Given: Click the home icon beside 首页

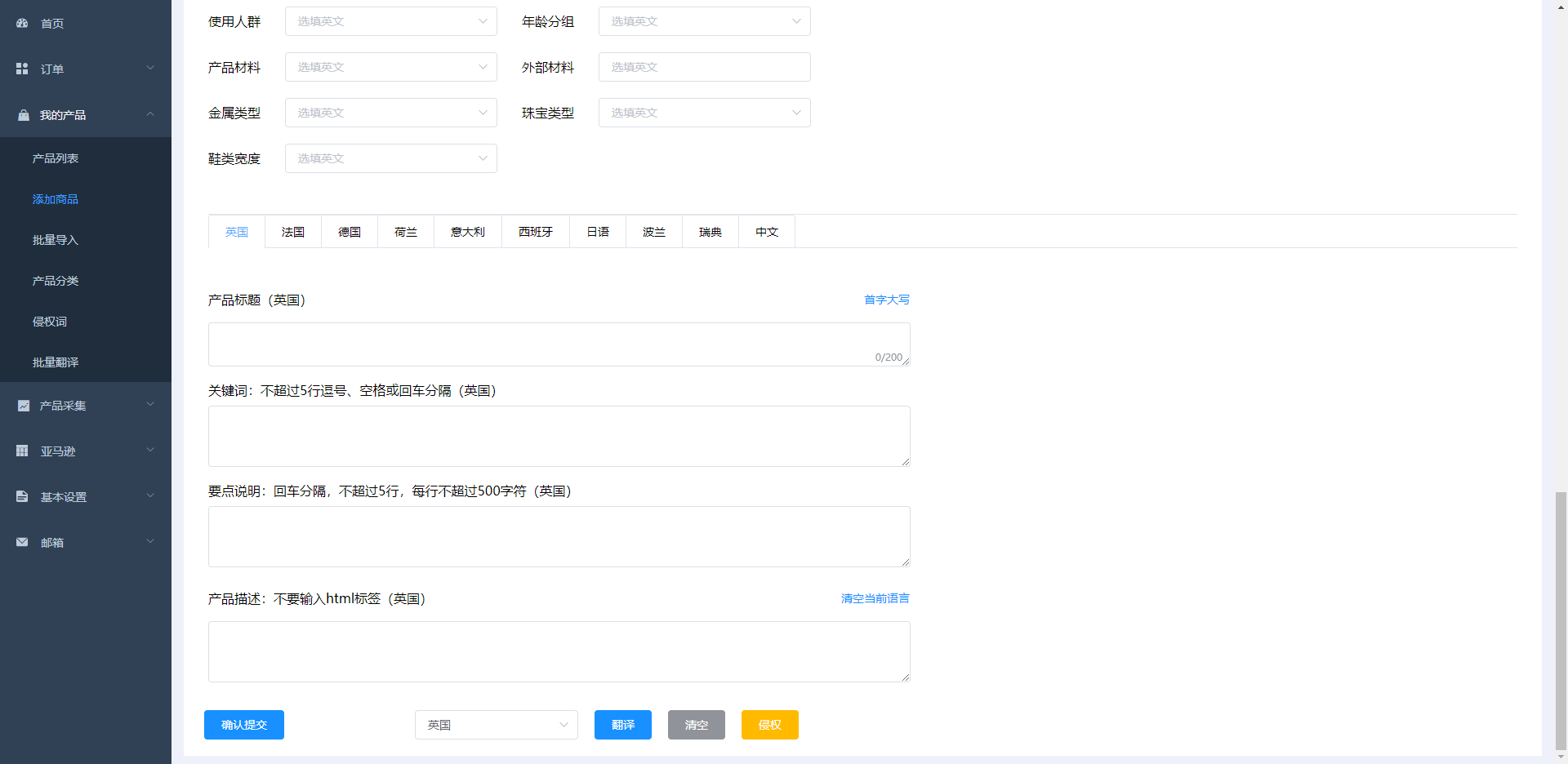Looking at the screenshot, I should [22, 24].
